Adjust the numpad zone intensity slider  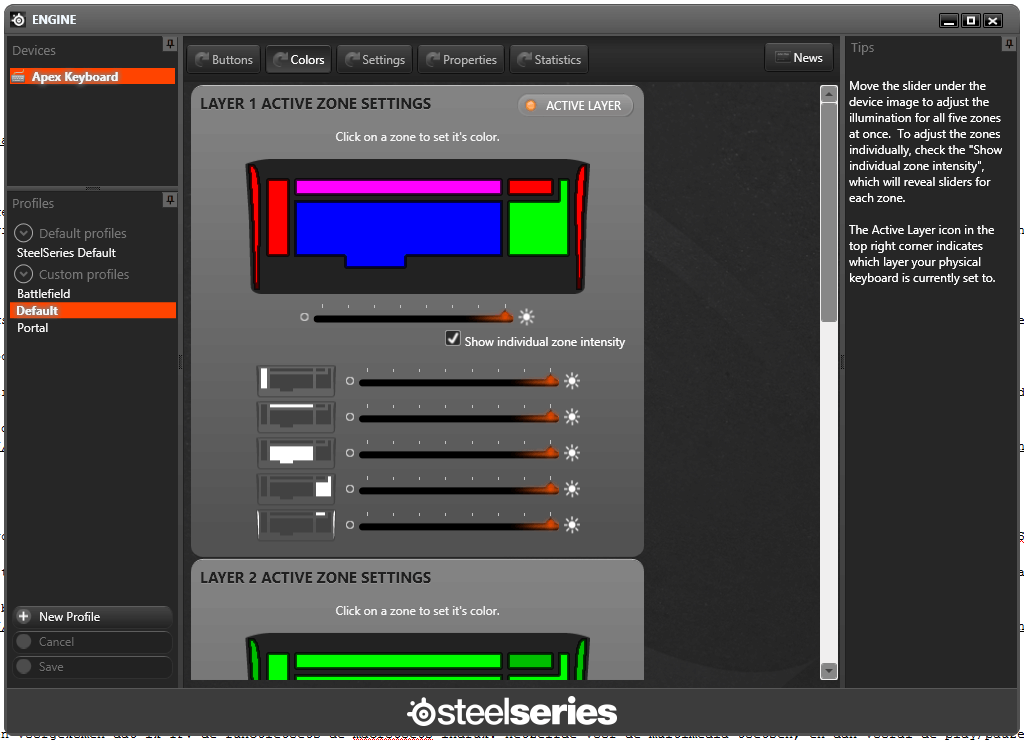458,489
